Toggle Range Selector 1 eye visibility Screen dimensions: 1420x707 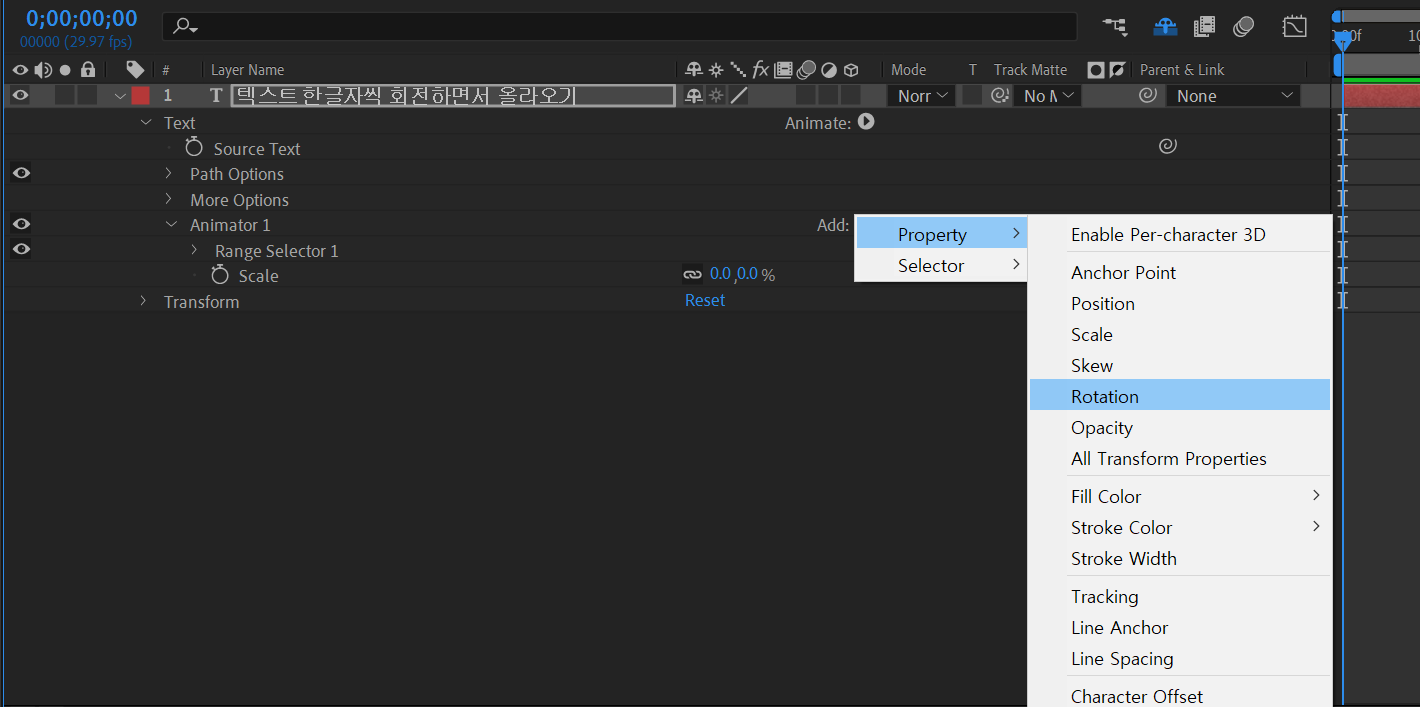(x=20, y=249)
